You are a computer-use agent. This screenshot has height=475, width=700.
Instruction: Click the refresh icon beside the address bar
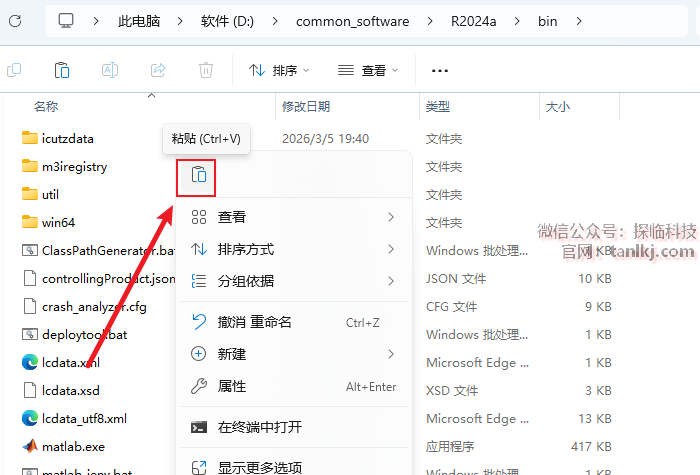[15, 21]
